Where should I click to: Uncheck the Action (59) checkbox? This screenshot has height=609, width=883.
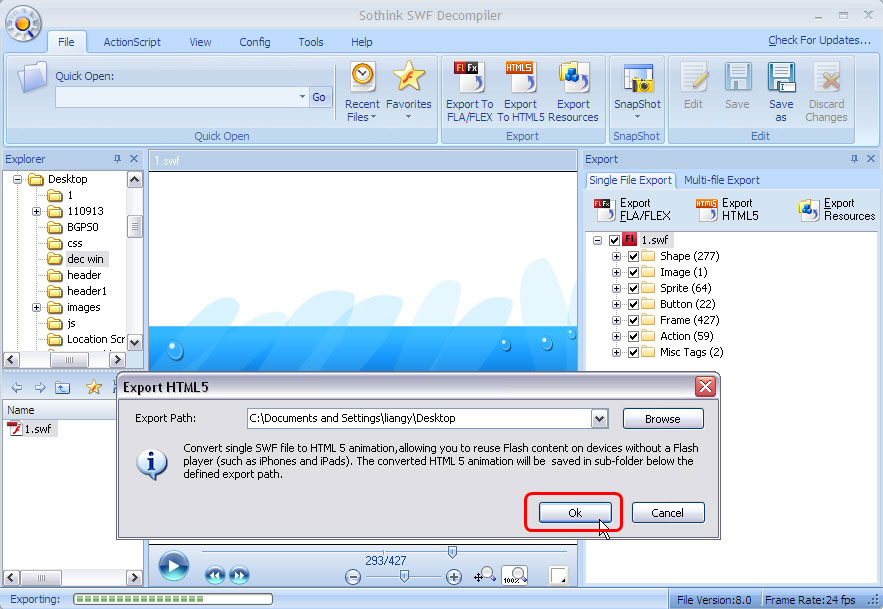coord(634,336)
